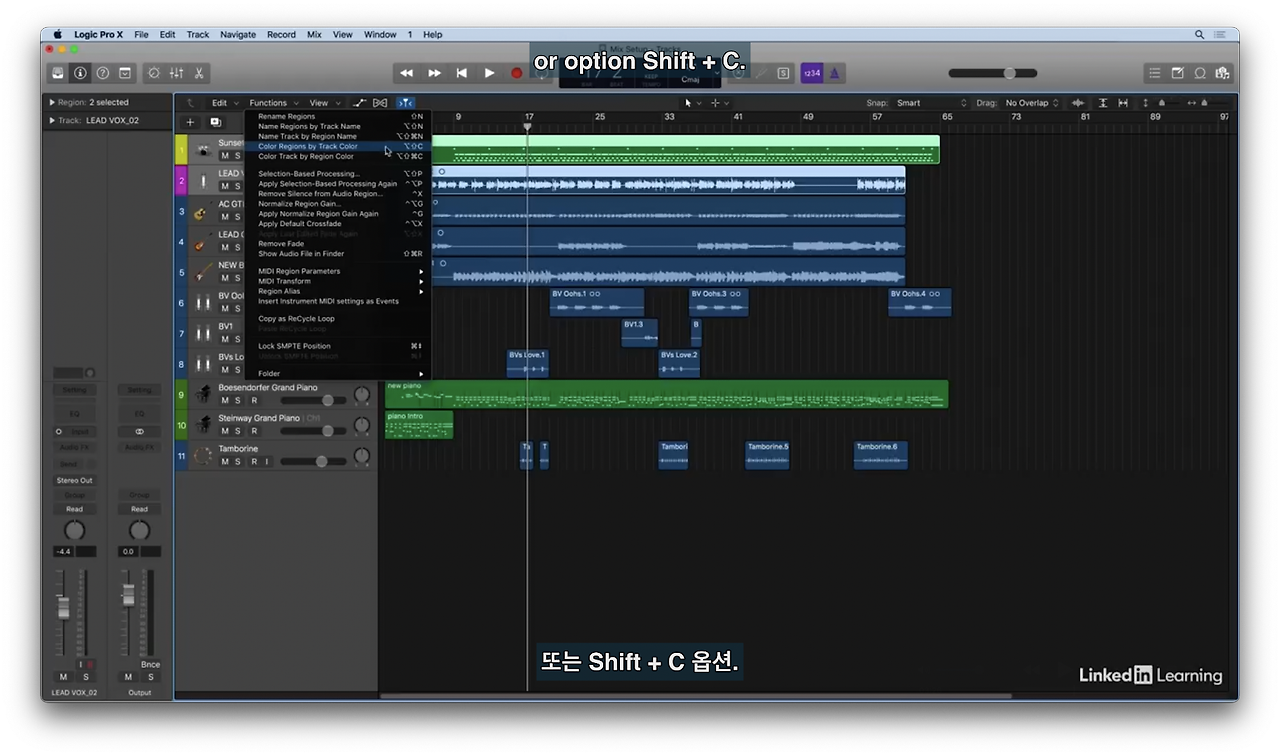Viewport: 1280px width, 756px height.
Task: Choose Color Regions by Track Color
Action: tap(340, 146)
